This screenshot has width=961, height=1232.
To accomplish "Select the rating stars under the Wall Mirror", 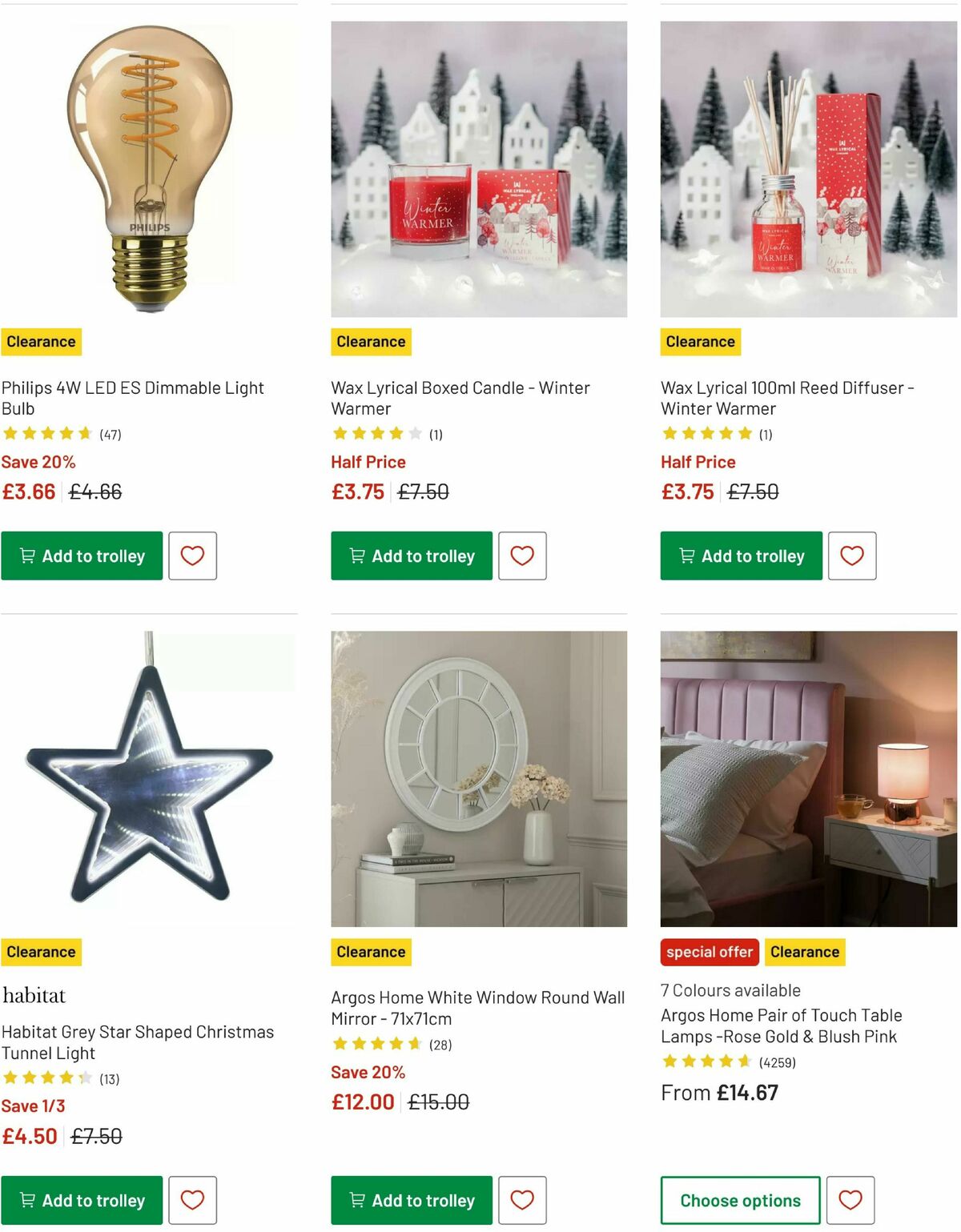I will (x=376, y=1044).
